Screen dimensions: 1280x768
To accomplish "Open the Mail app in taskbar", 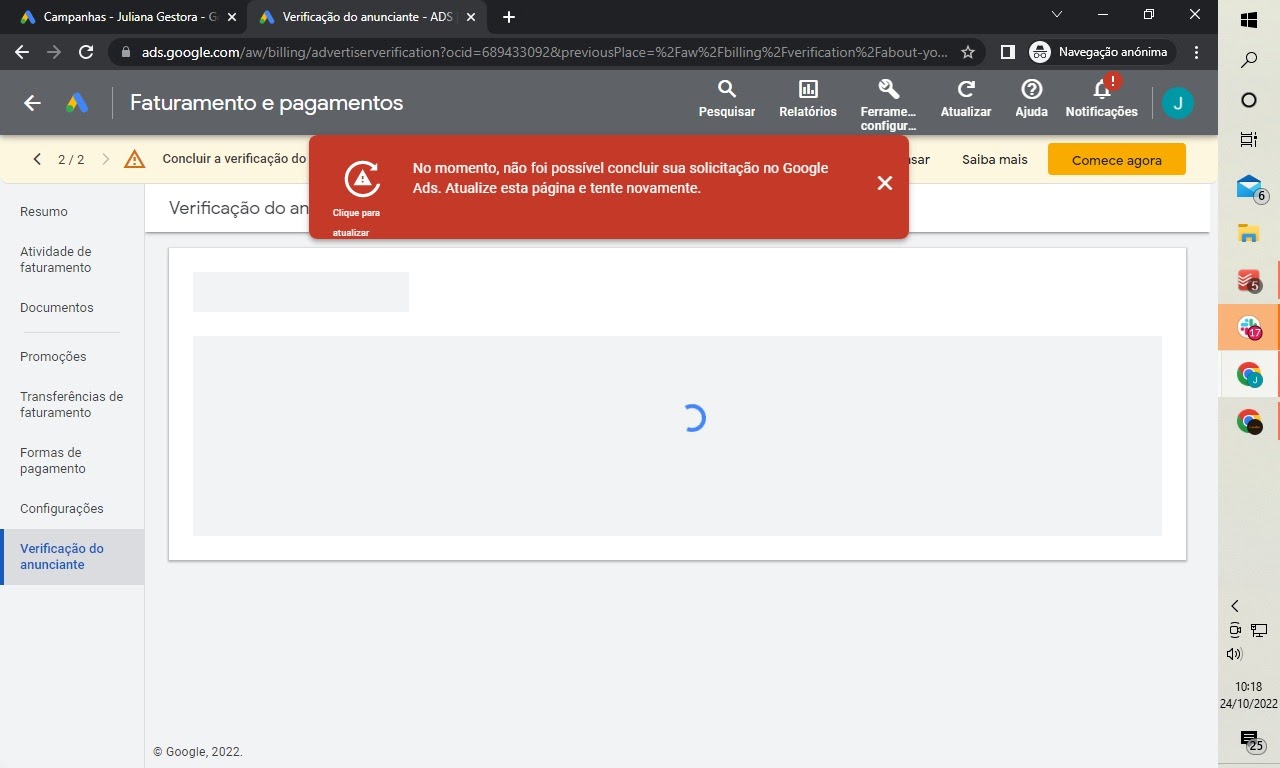I will tap(1249, 187).
